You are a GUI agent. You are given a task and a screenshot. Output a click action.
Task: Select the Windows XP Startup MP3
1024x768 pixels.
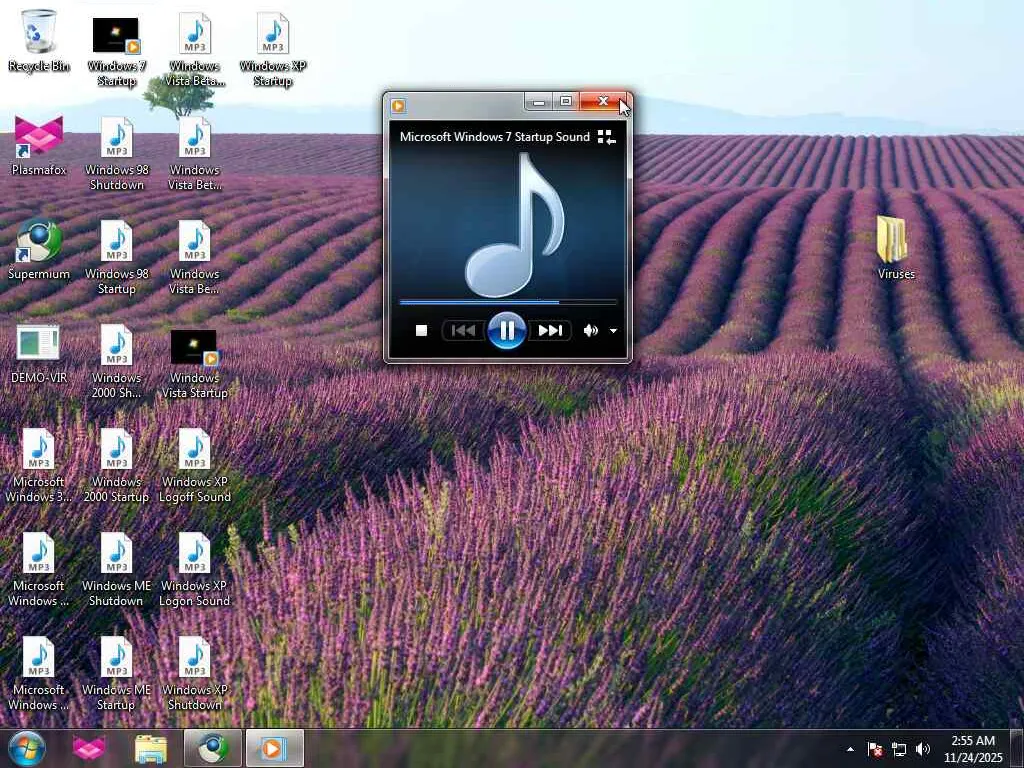tap(273, 49)
